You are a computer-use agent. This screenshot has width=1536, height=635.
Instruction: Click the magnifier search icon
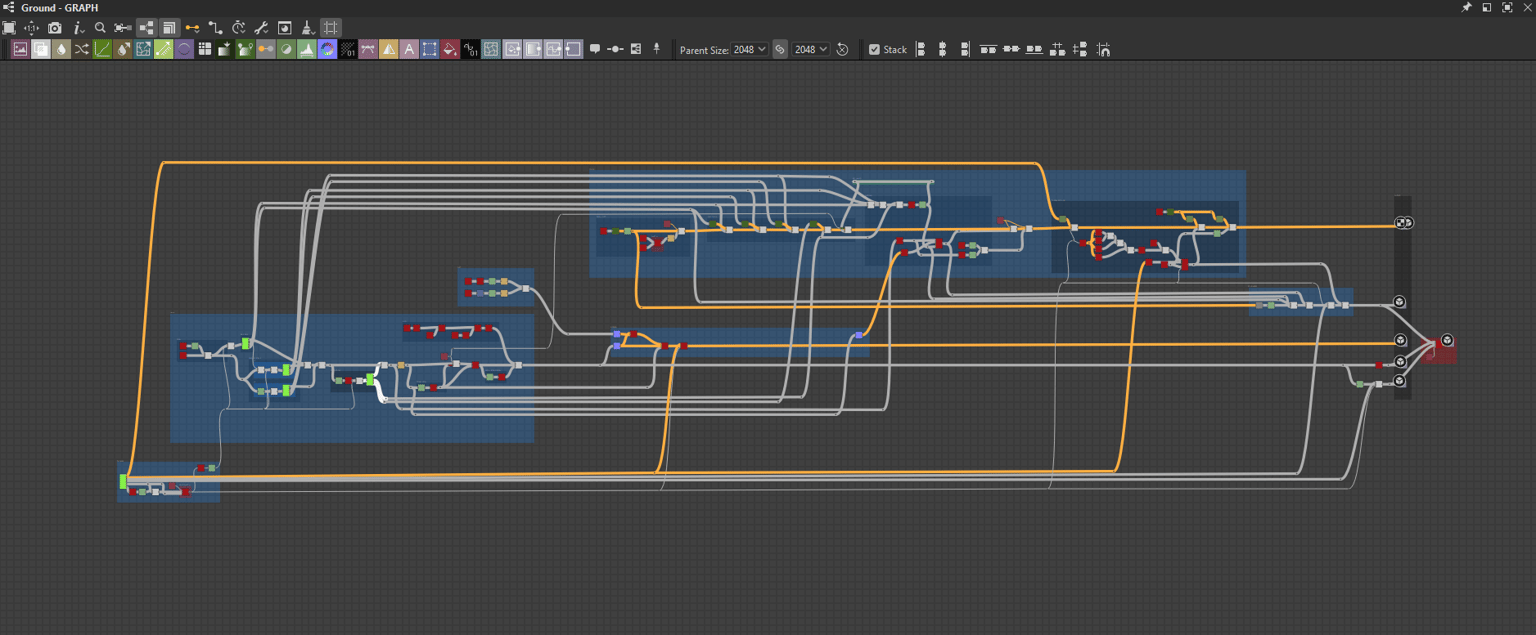pos(100,28)
